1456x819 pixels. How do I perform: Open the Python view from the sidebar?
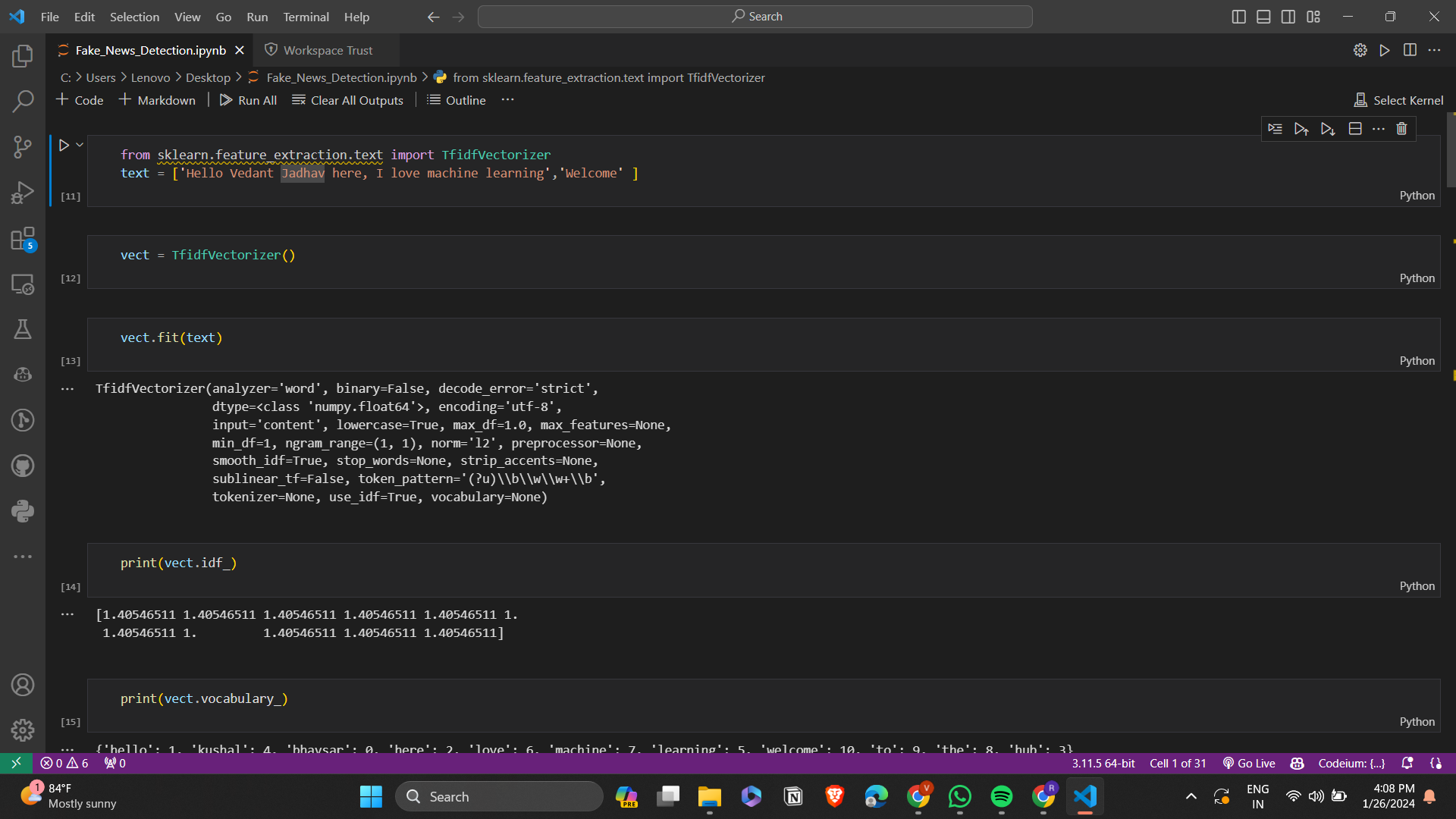pyautogui.click(x=23, y=510)
